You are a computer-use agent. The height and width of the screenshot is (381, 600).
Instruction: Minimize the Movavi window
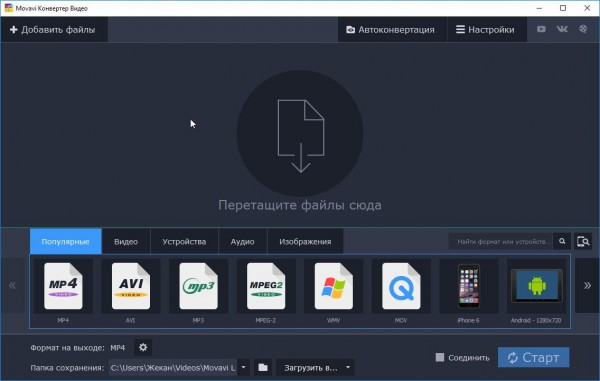[539, 8]
